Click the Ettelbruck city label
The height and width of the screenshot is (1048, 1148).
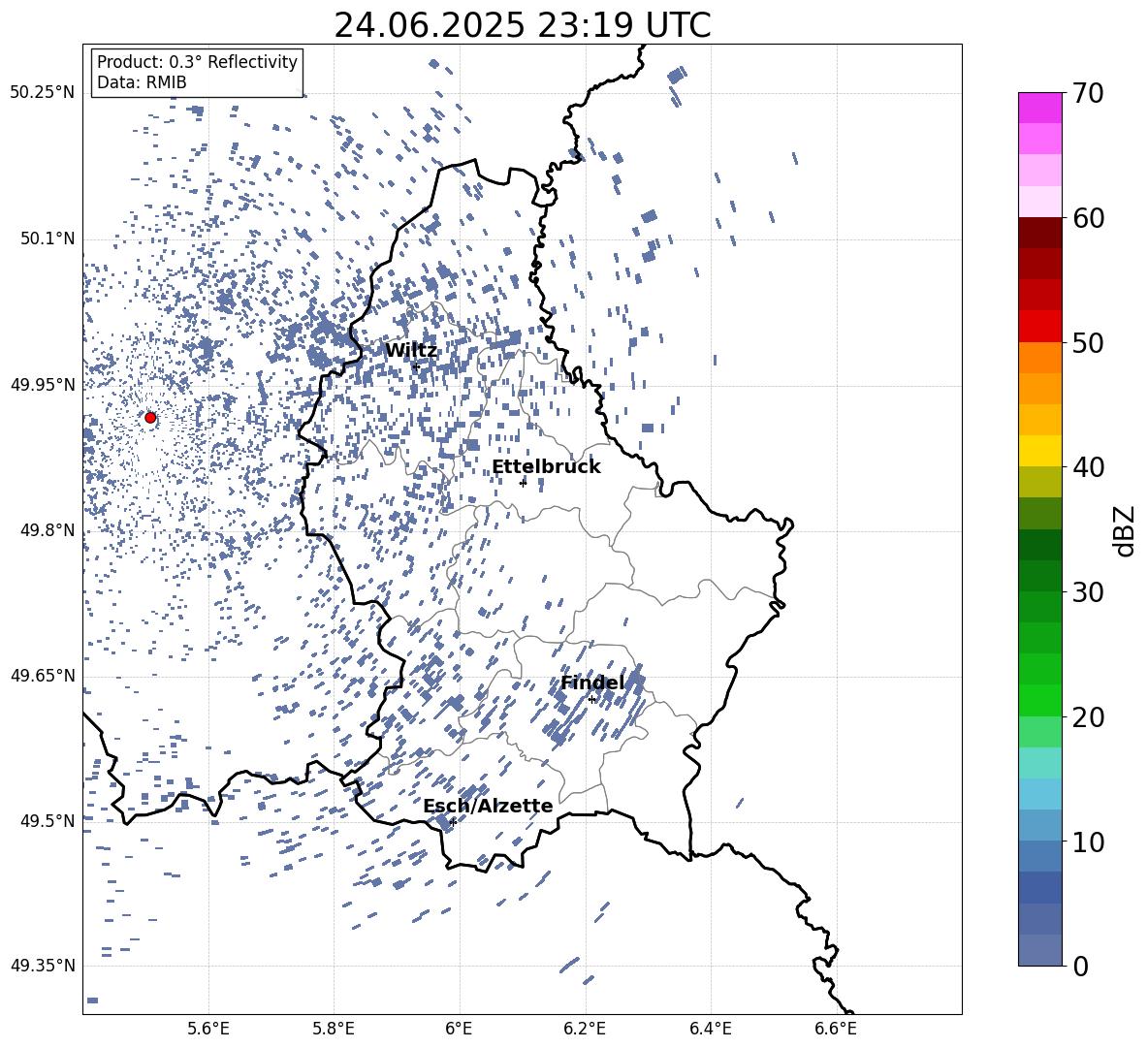pos(546,467)
